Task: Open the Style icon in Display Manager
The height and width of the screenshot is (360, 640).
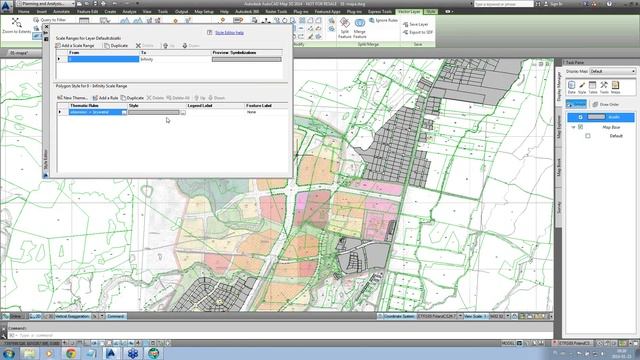Action: (x=582, y=87)
